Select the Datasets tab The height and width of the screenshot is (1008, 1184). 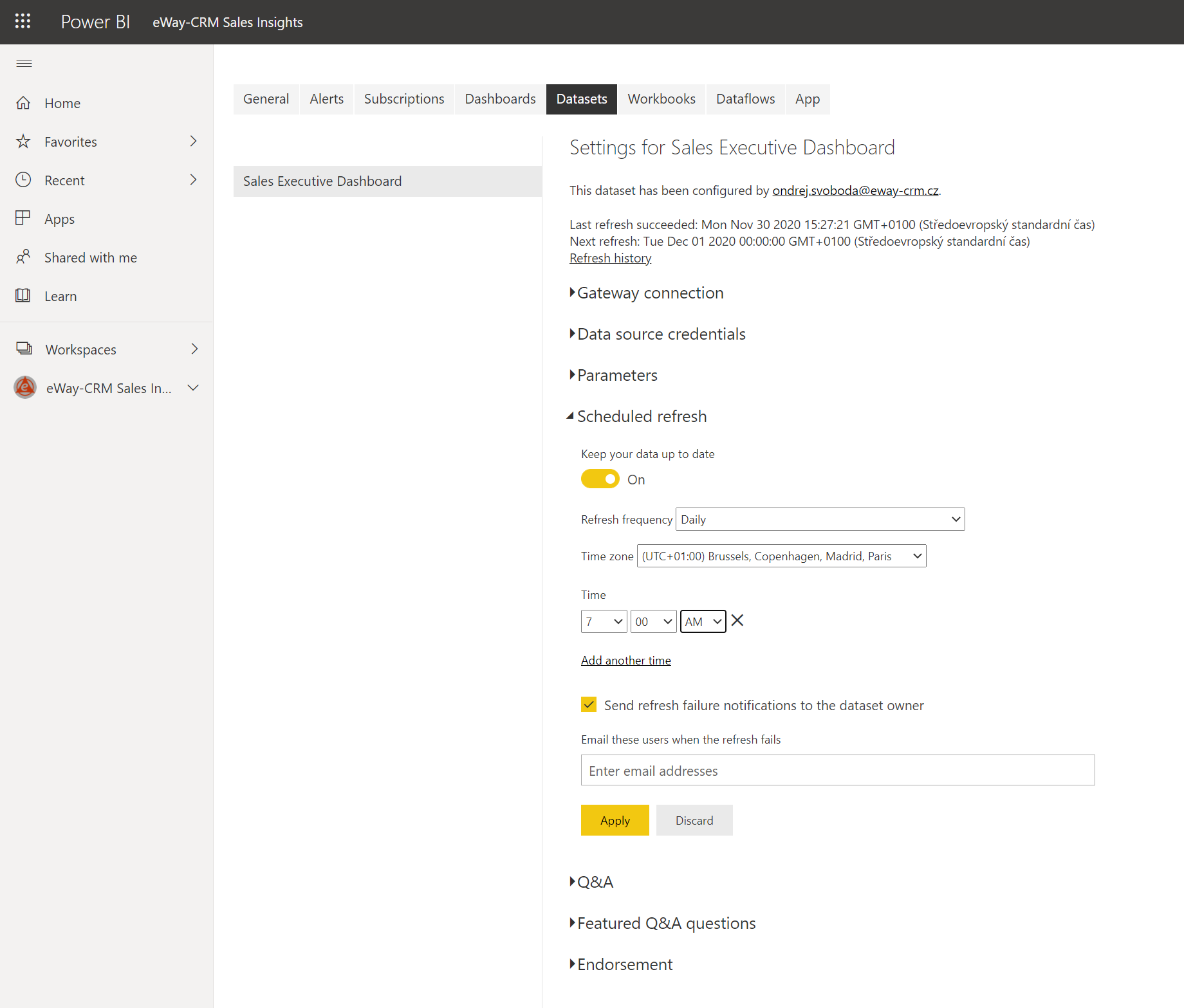[x=582, y=99]
